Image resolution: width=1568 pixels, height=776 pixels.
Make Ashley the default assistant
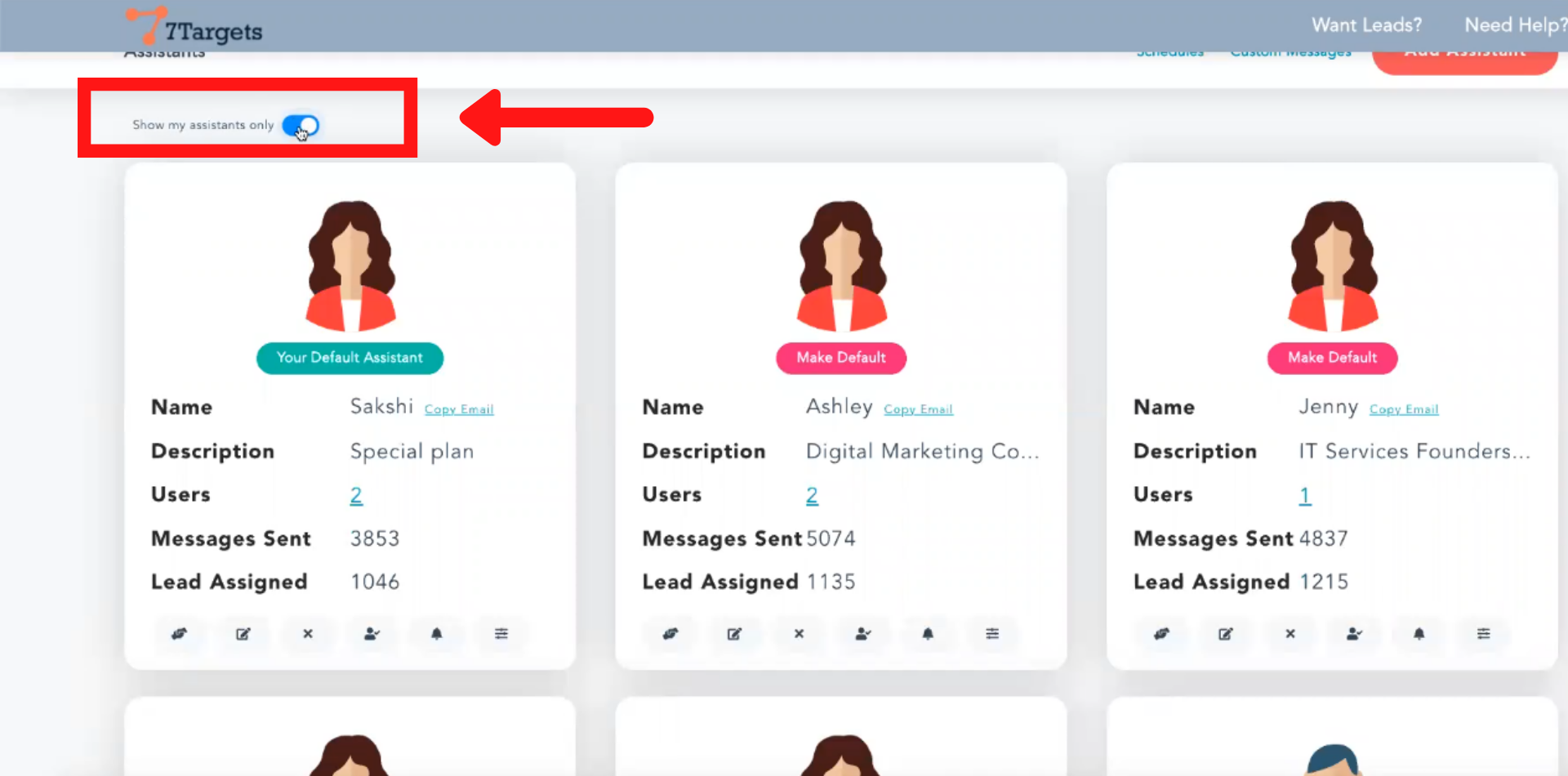[840, 358]
